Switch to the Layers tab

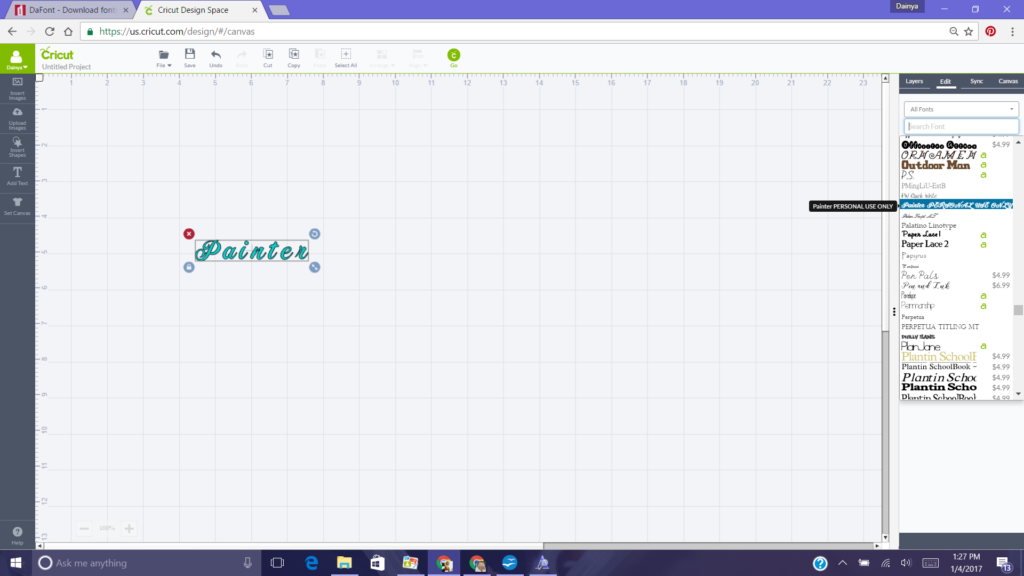point(914,82)
